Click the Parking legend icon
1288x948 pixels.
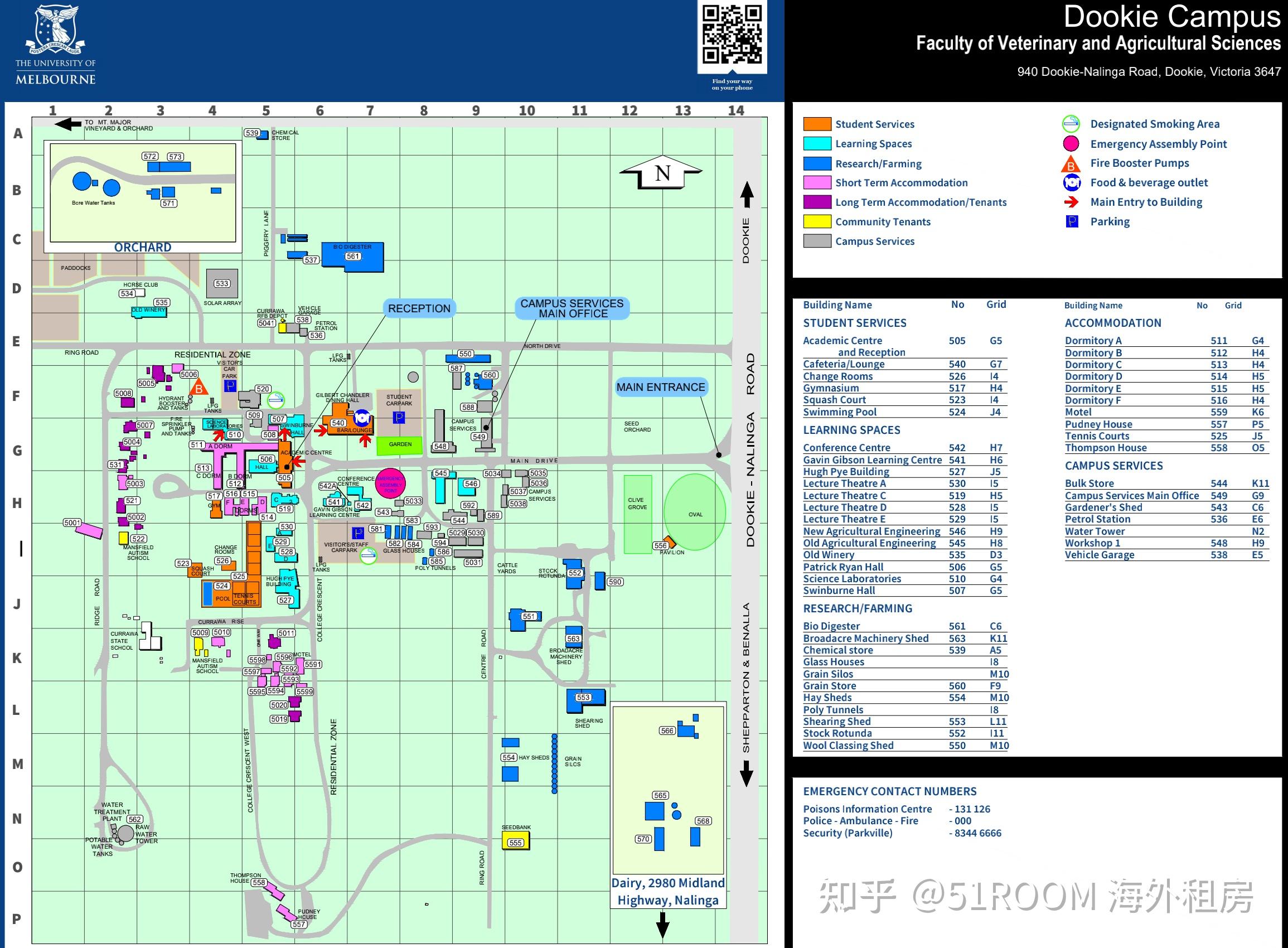pyautogui.click(x=1071, y=221)
